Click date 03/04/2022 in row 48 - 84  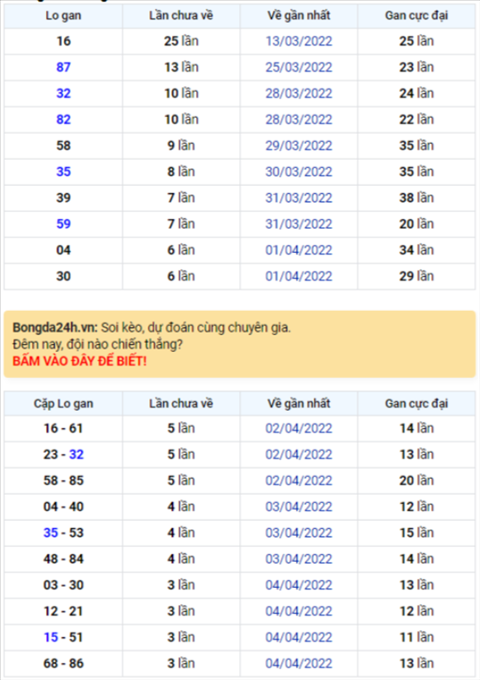tap(299, 559)
